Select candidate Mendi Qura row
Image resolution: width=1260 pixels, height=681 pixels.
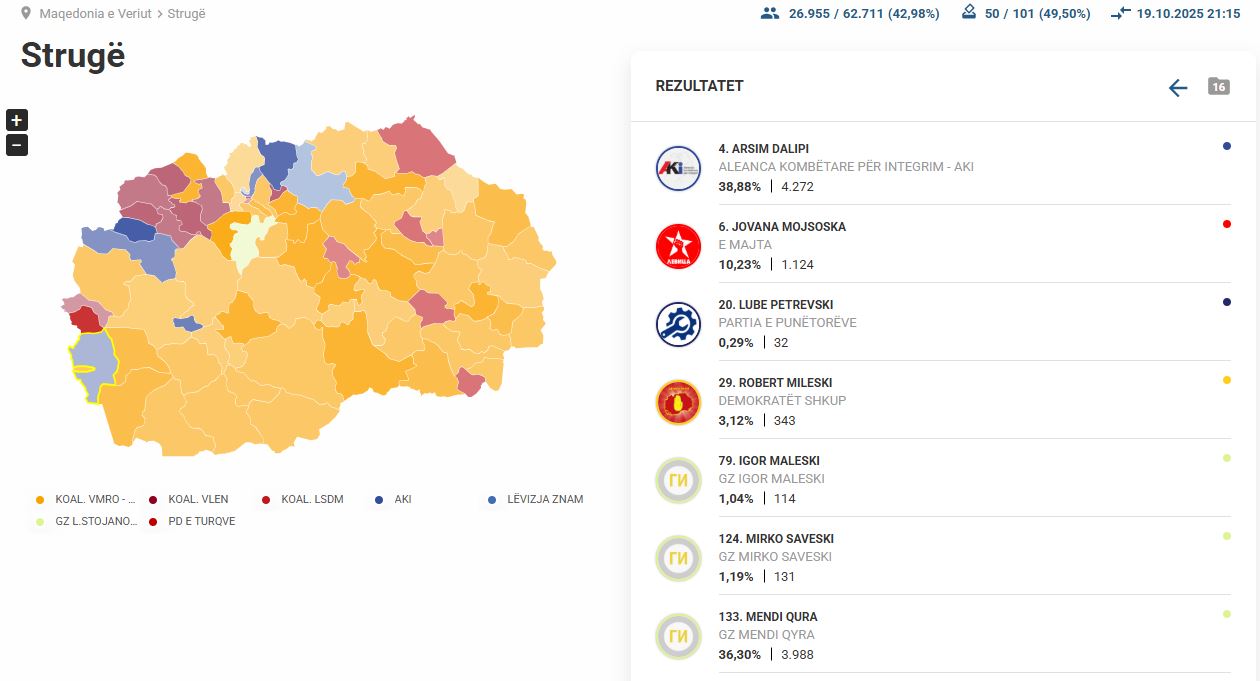click(x=930, y=635)
